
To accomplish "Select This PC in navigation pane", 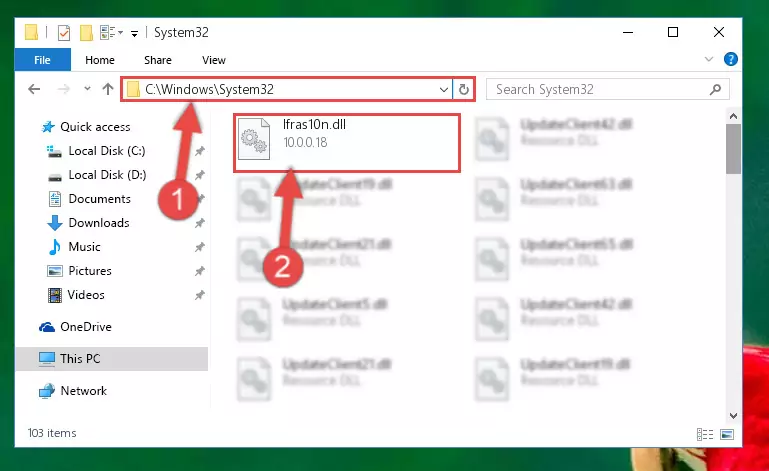I will 112,359.
